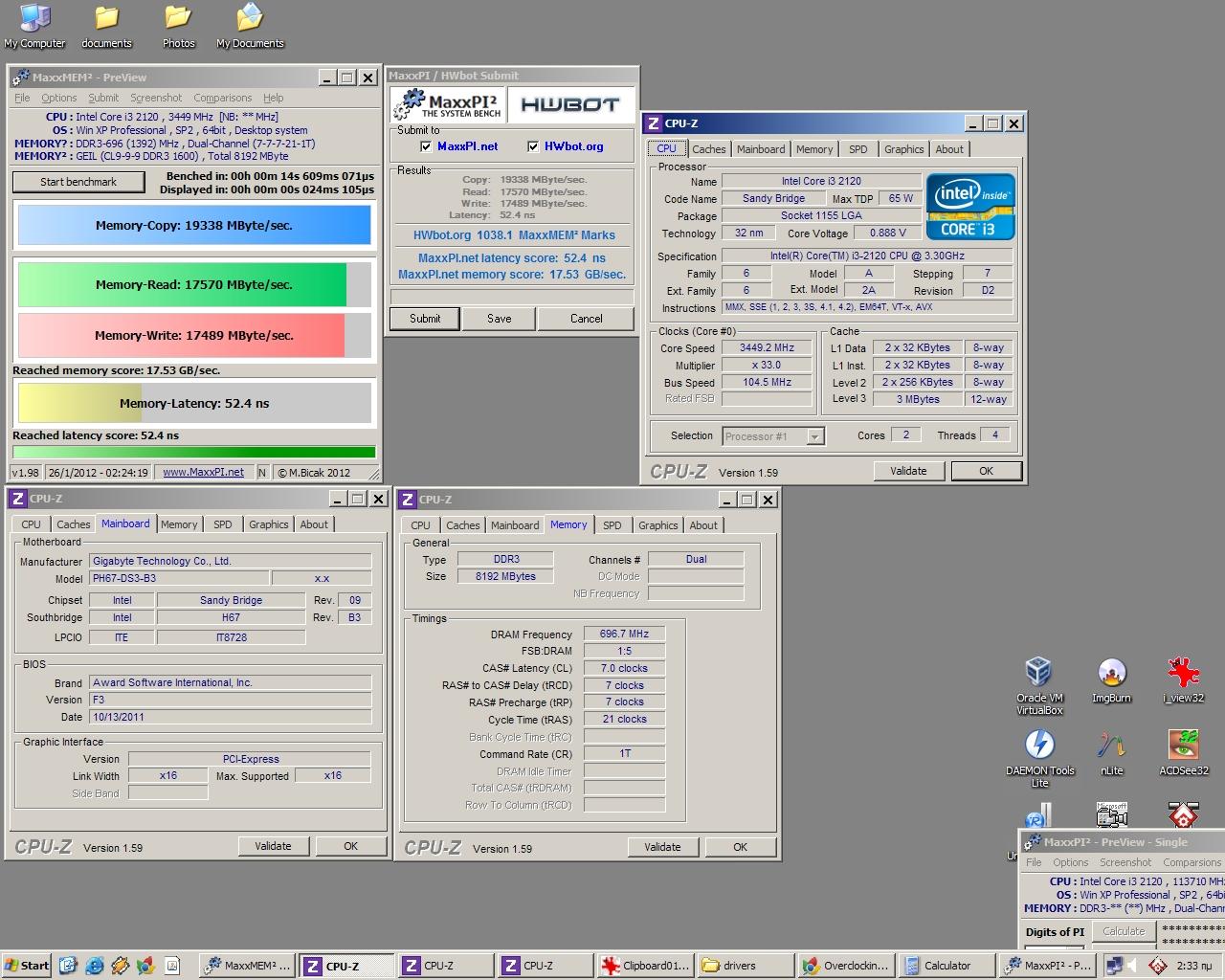Screen dimensions: 1225x980
Task: Click the network icon in system tray
Action: (1114, 966)
